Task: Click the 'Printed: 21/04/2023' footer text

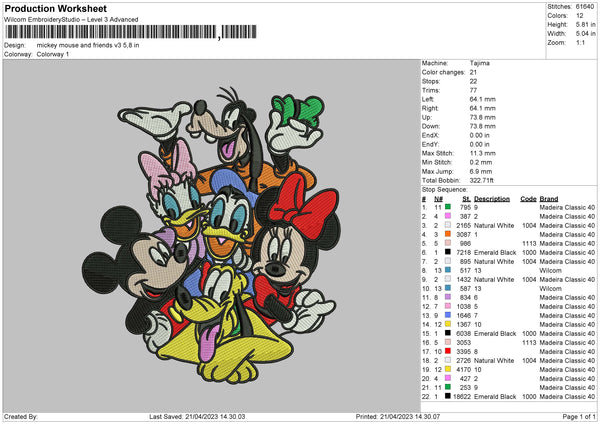Action: (x=398, y=417)
